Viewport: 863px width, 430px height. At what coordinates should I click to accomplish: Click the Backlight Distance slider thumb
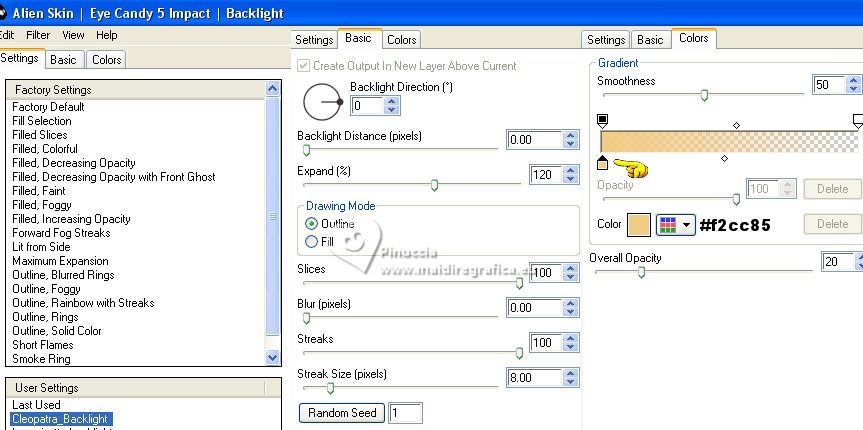pyautogui.click(x=307, y=150)
